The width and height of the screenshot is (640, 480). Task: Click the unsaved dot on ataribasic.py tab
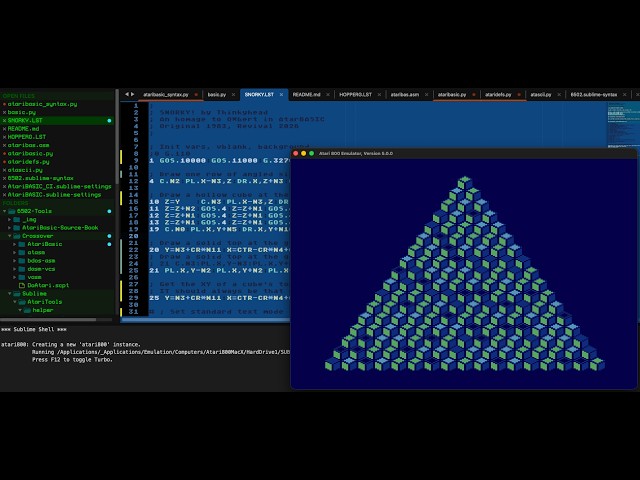474,95
